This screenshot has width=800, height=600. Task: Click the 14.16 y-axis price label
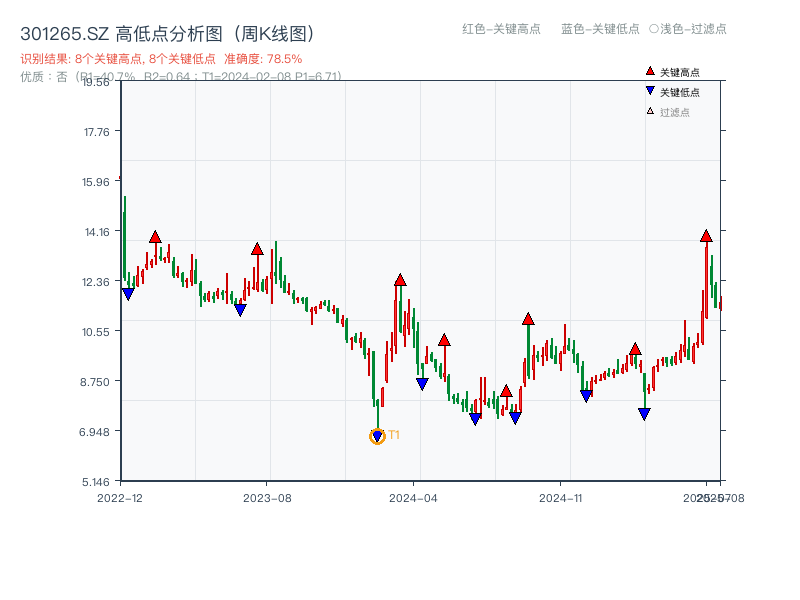pyautogui.click(x=98, y=232)
